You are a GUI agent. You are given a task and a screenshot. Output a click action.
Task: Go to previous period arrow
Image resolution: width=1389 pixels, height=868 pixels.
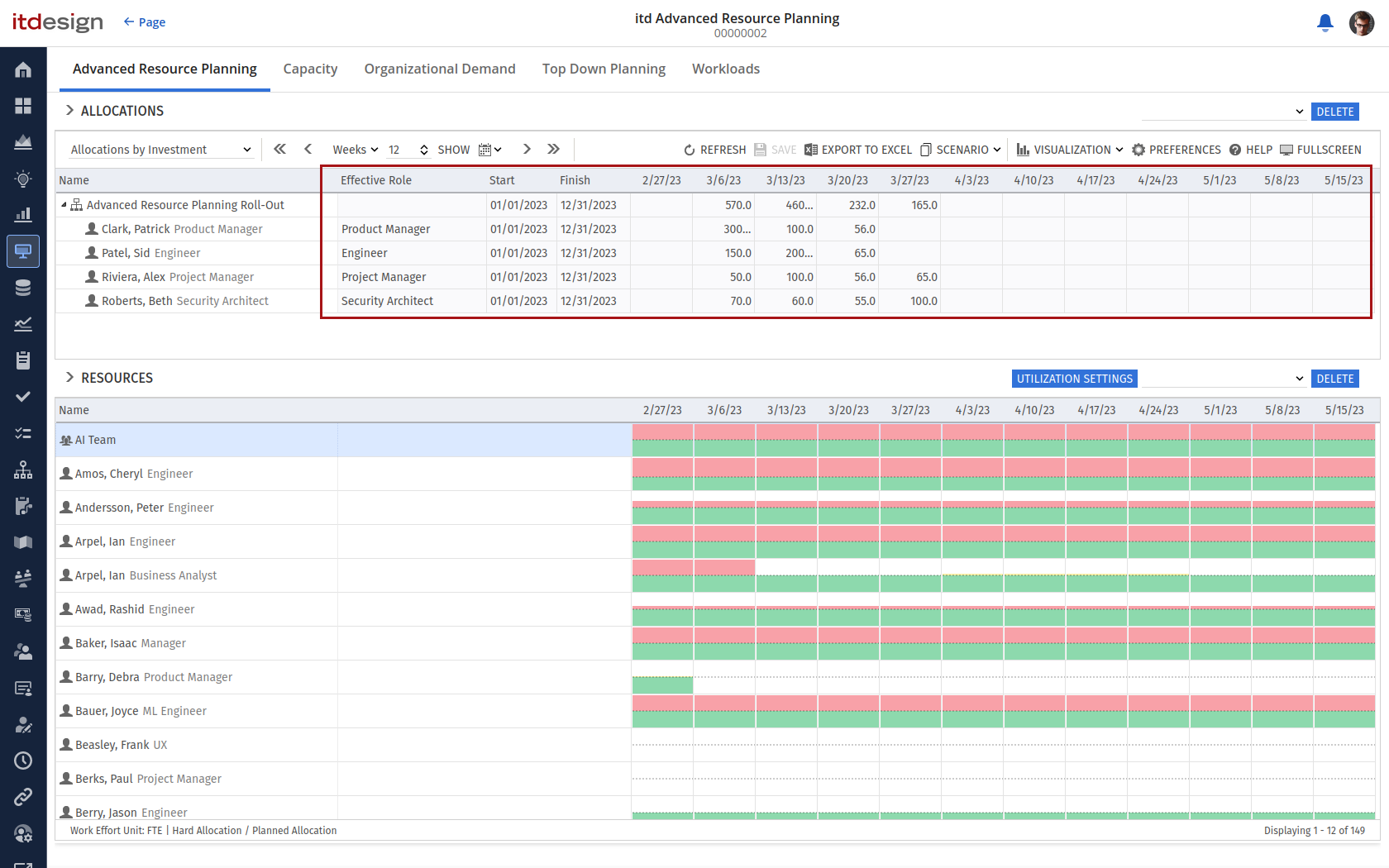tap(308, 149)
